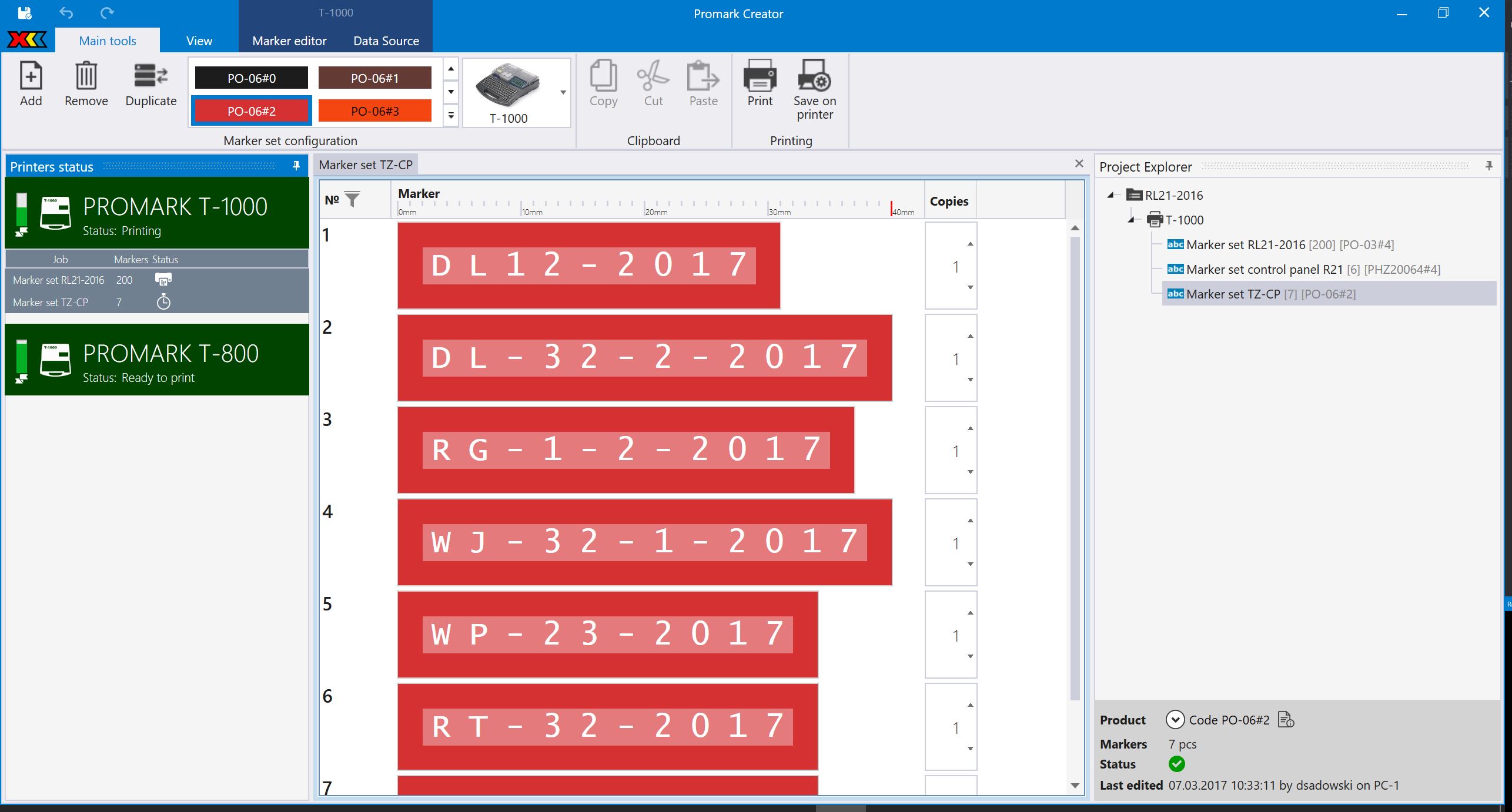This screenshot has width=1512, height=812.
Task: Increase copies for marker 1
Action: click(x=970, y=244)
